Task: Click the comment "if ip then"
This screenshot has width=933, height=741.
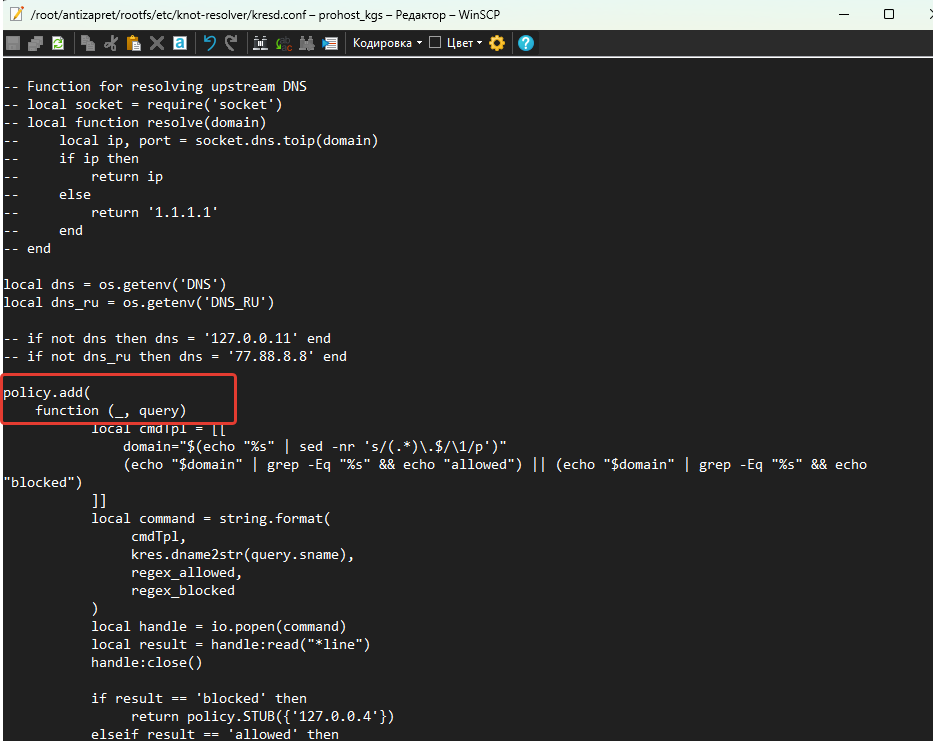Action: 99,158
